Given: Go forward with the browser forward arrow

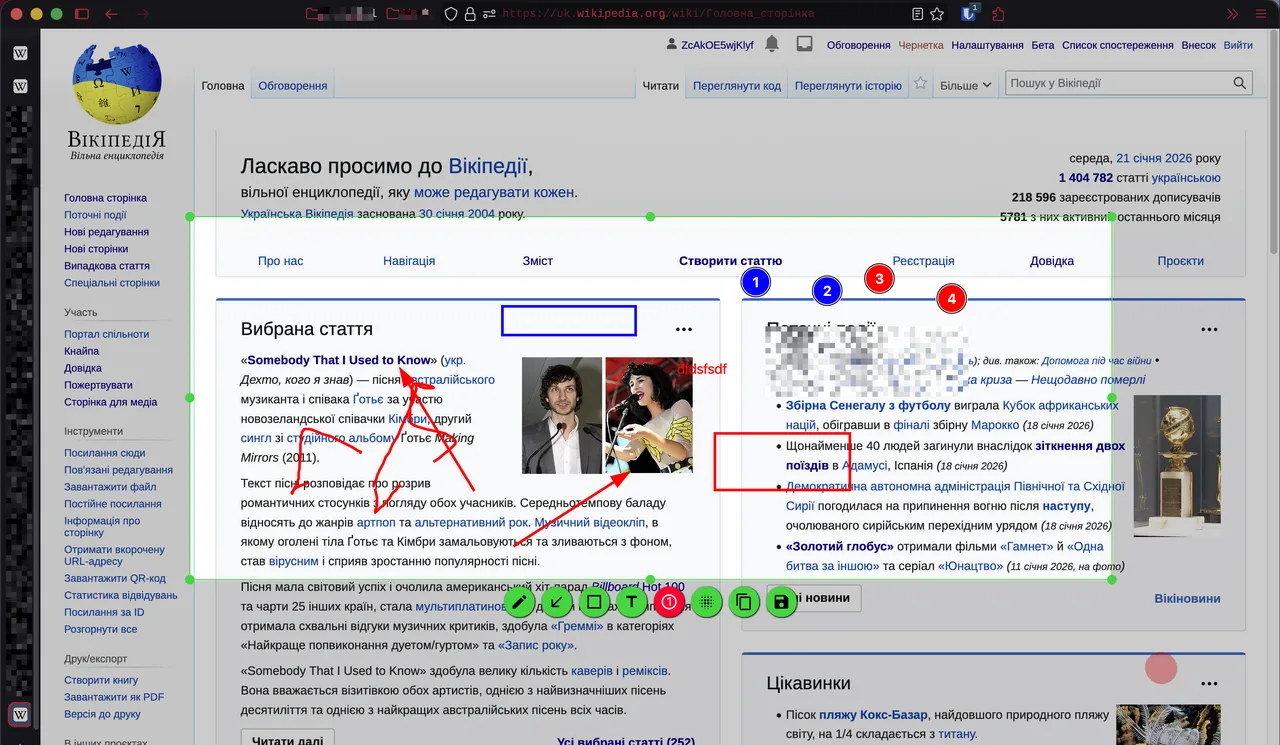Looking at the screenshot, I should pos(143,14).
